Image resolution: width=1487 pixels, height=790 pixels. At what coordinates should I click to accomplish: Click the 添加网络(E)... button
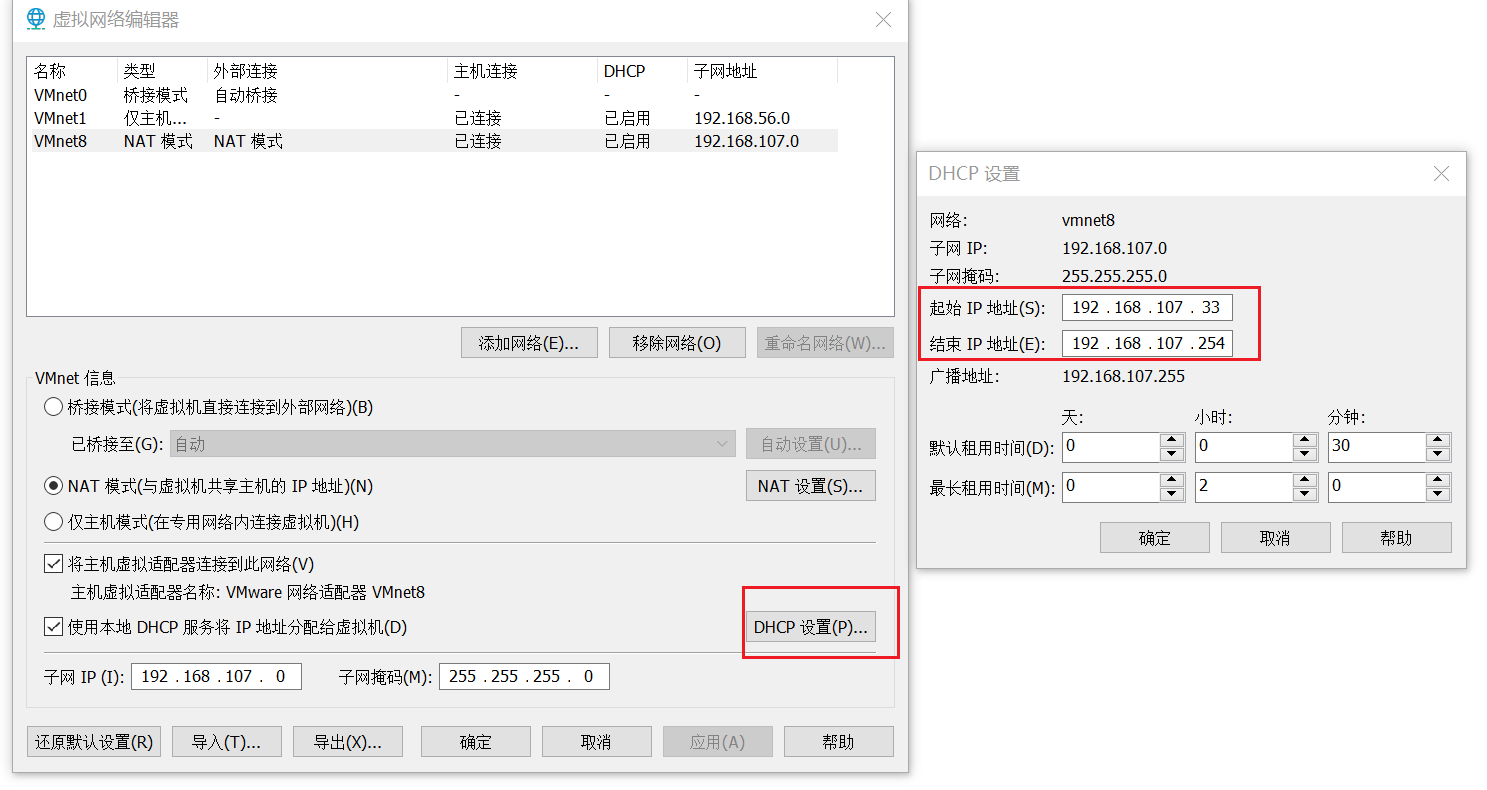[x=529, y=343]
